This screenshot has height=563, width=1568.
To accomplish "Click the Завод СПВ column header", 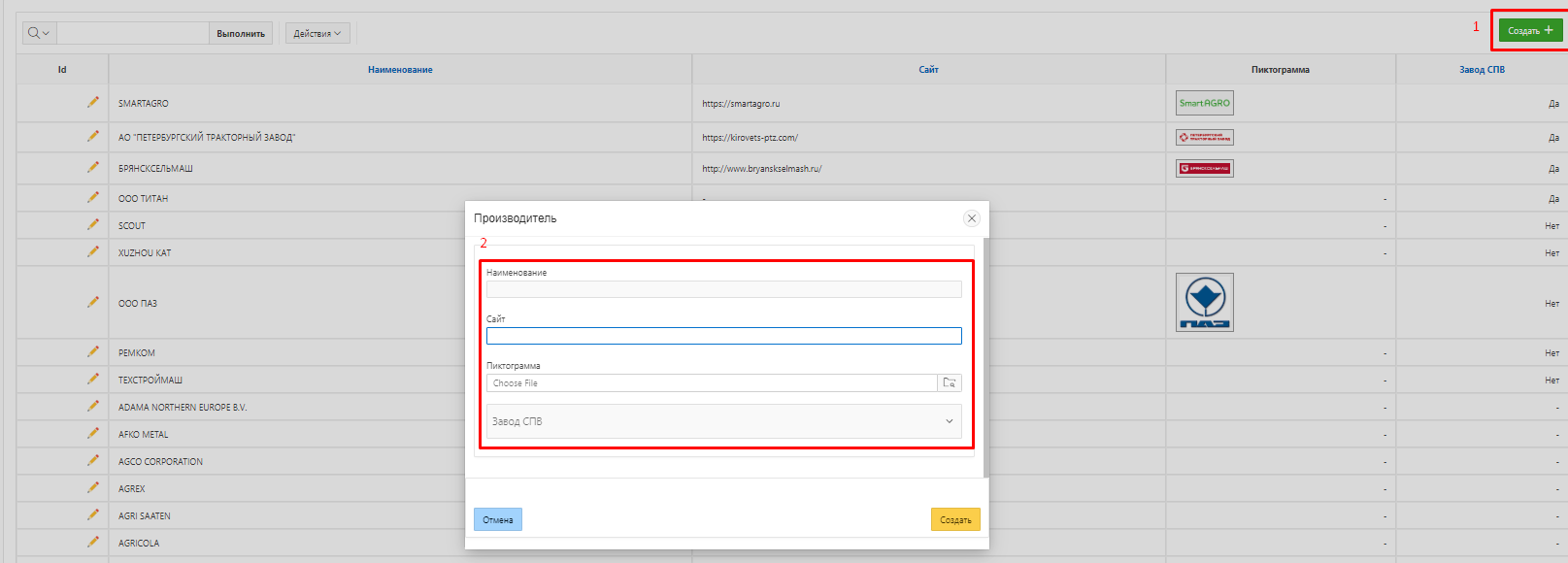I will (1482, 70).
